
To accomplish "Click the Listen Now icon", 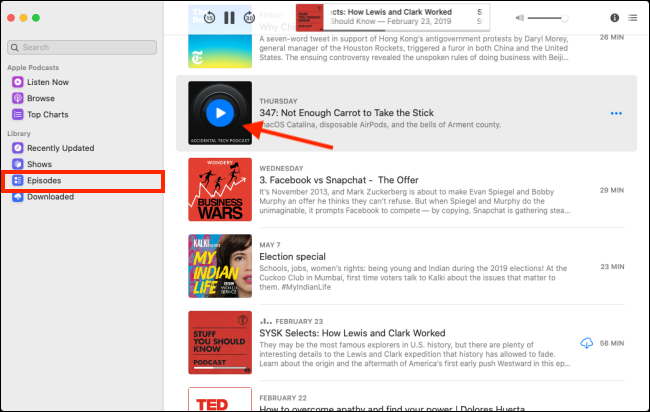I will (17, 82).
